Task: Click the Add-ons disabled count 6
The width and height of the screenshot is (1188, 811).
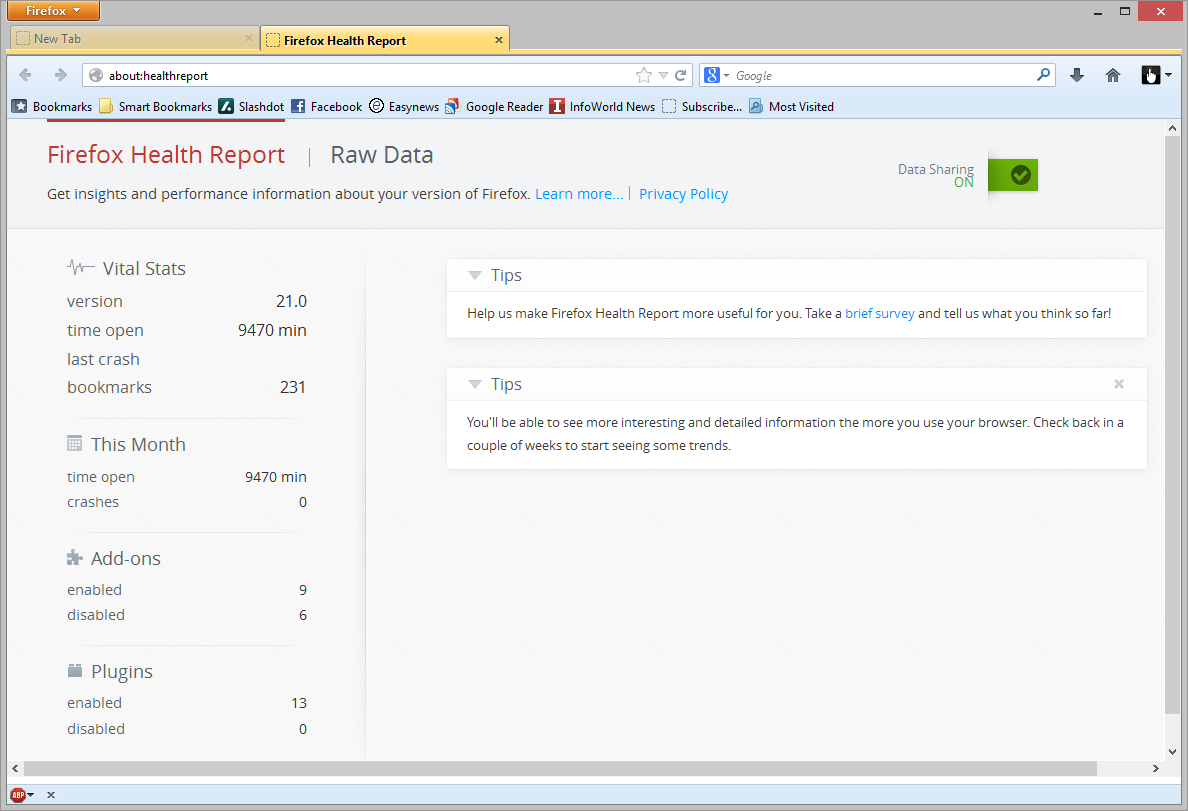Action: pos(302,615)
